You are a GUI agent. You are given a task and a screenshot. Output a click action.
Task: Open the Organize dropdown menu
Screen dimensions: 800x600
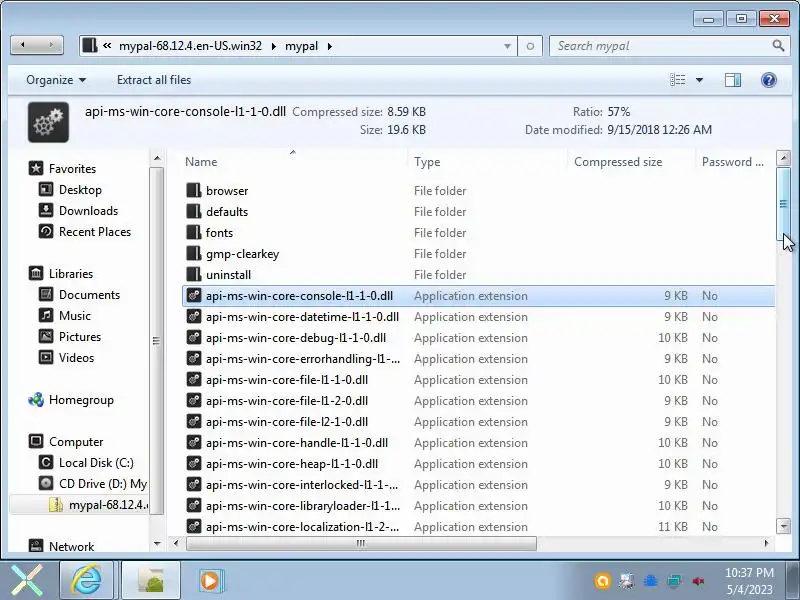coord(56,80)
